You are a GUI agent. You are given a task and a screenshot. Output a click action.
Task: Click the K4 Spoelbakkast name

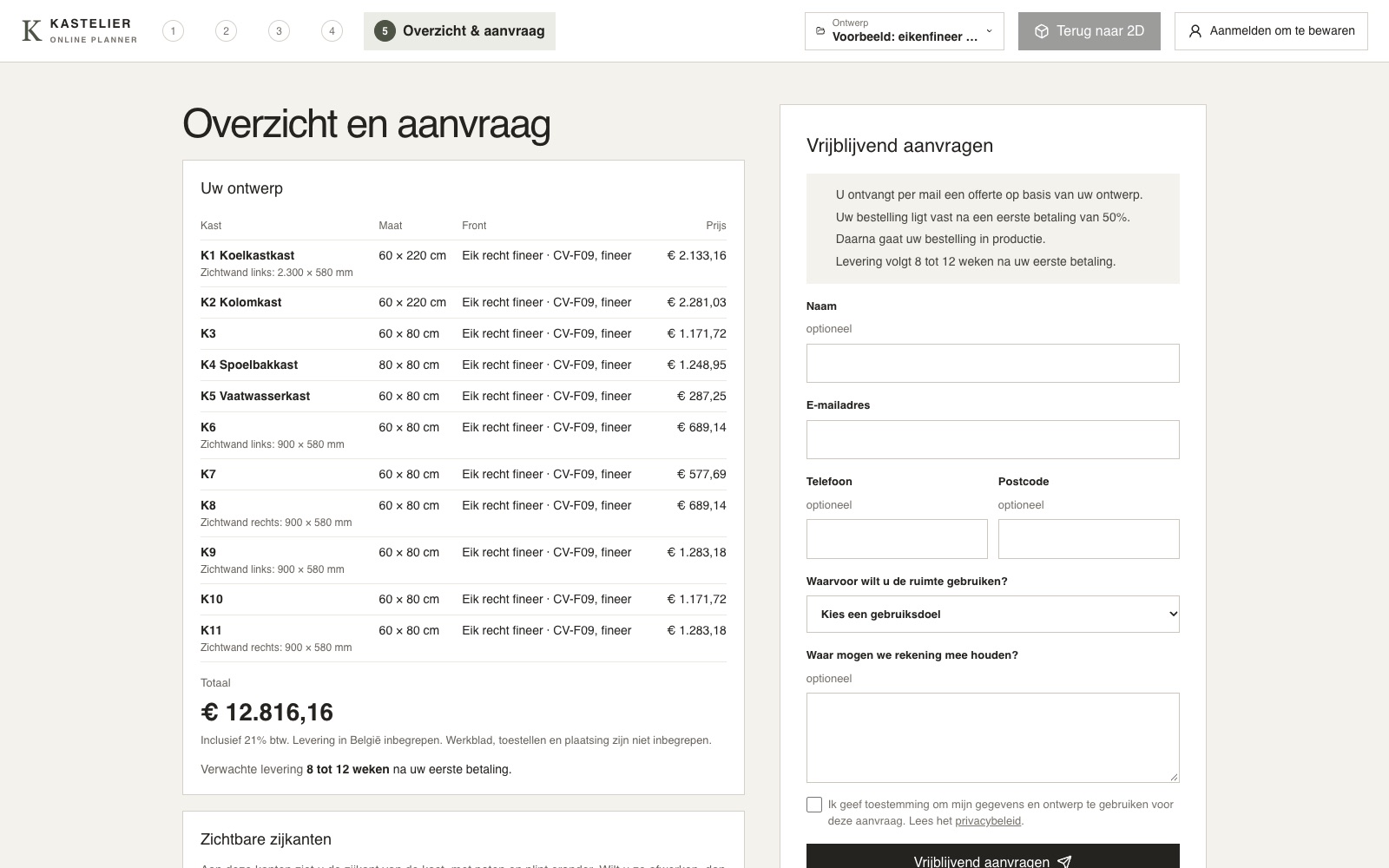[x=249, y=365]
